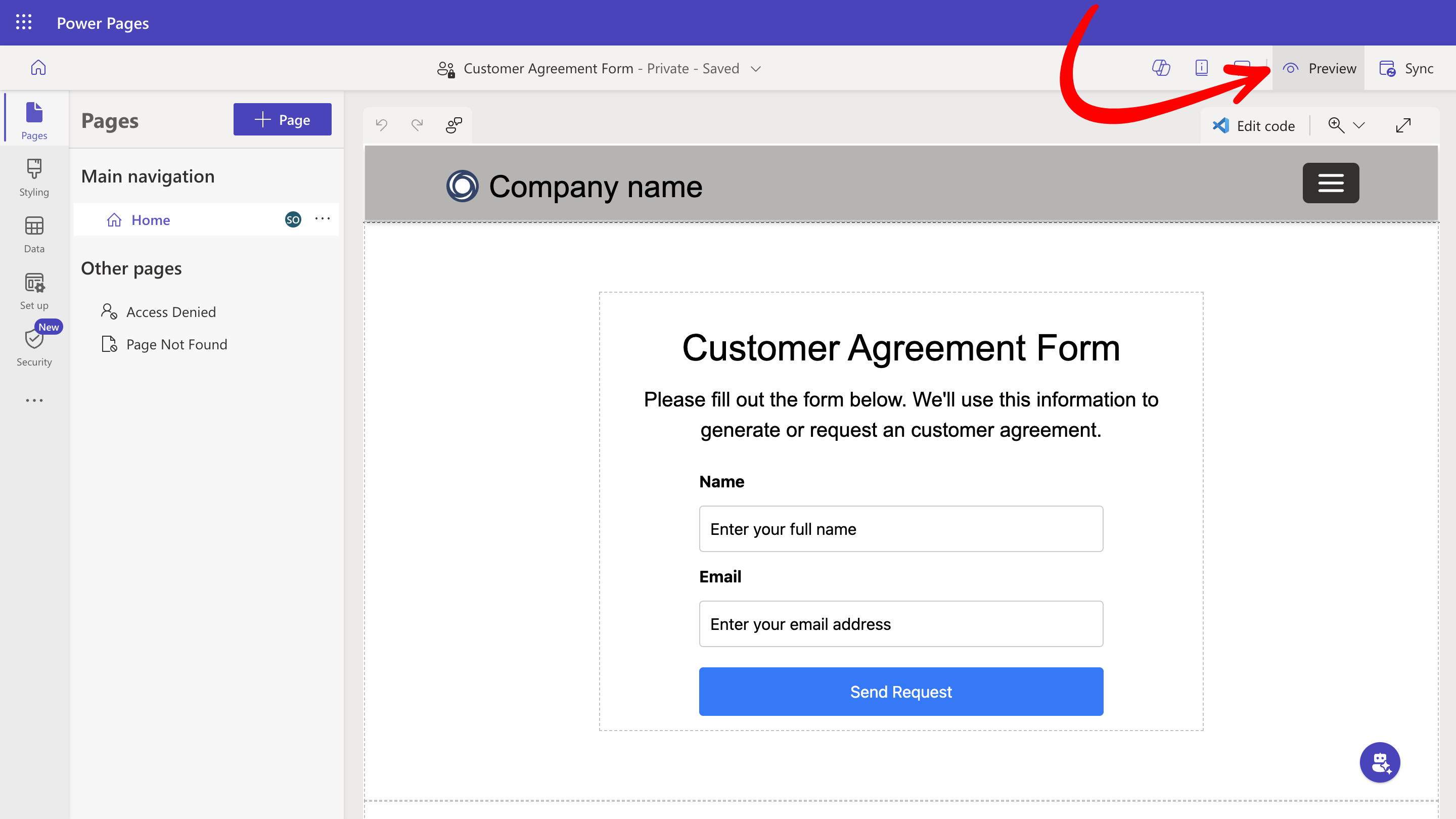The image size is (1456, 819).
Task: Click the comments collaboration icon
Action: tap(453, 125)
